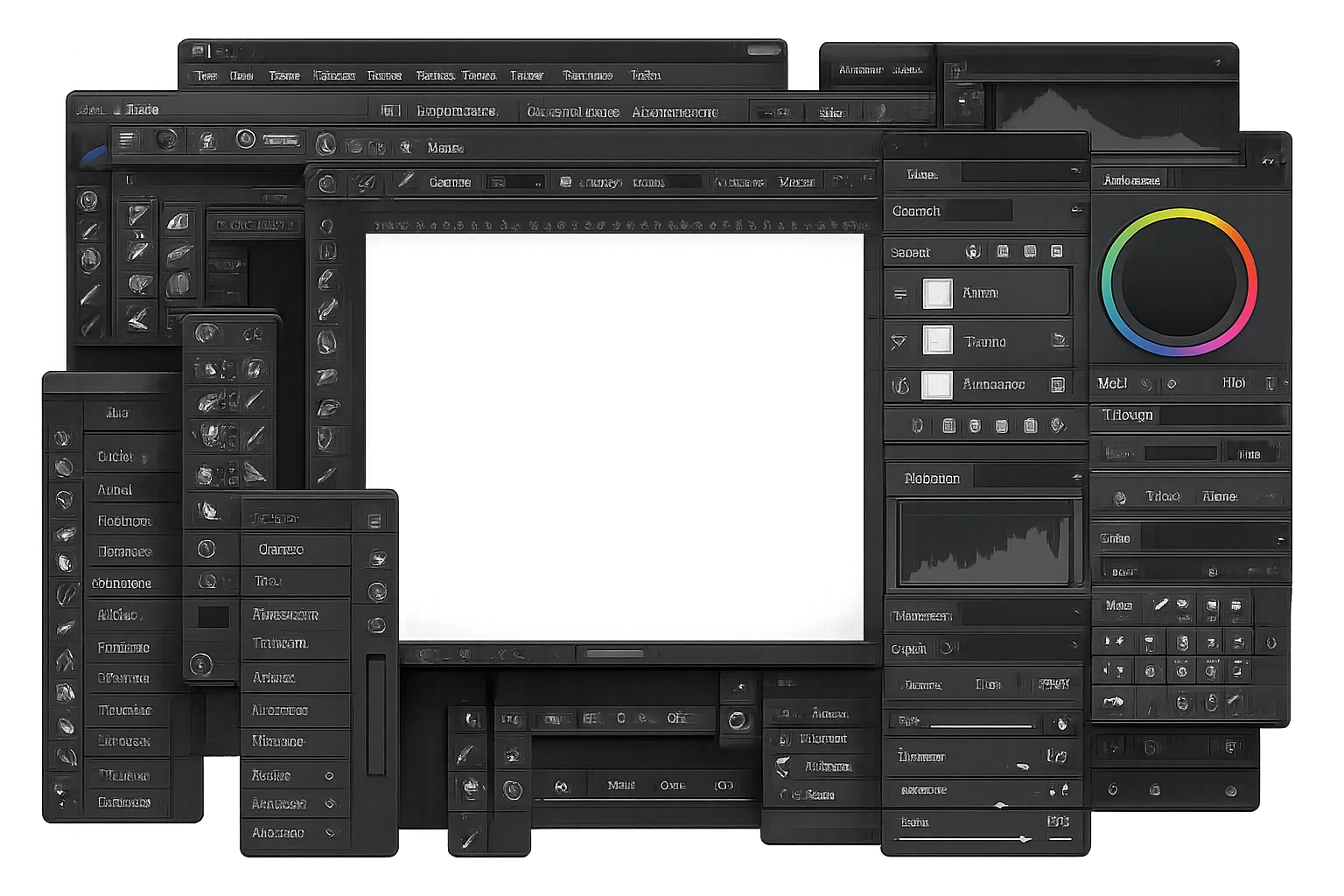Click the trash icon below the layers list
Image resolution: width=1344 pixels, height=896 pixels.
coord(1030,426)
